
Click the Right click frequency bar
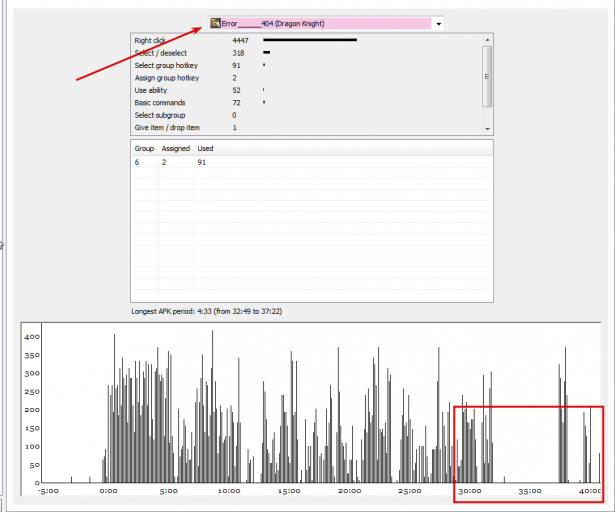coord(310,40)
